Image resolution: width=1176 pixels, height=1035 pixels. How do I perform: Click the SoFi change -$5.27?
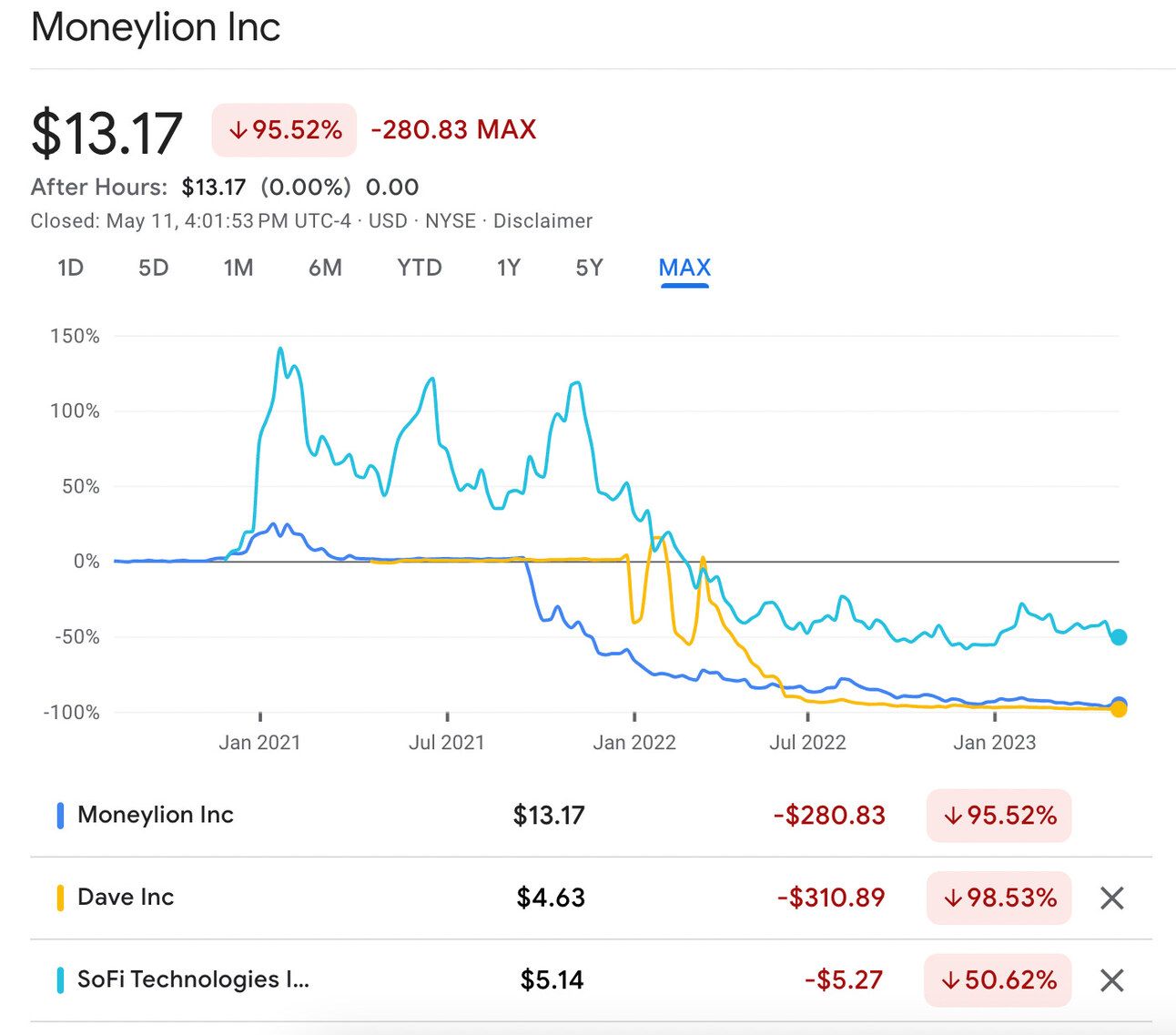point(844,980)
